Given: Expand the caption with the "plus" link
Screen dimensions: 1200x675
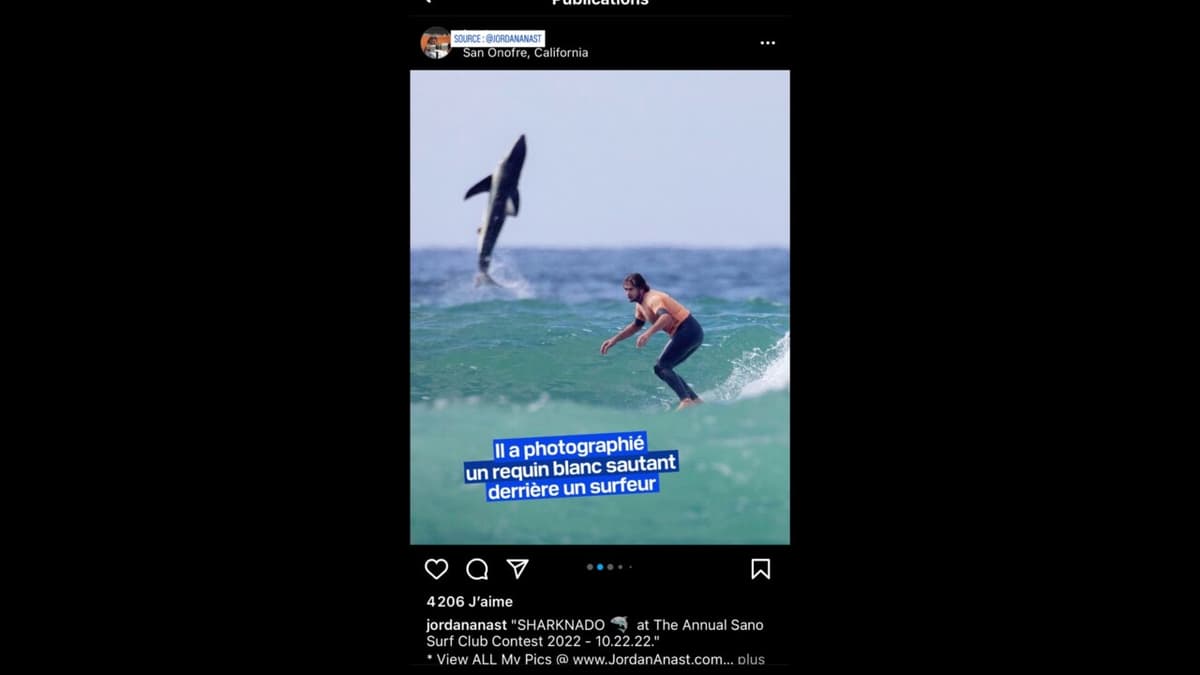Looking at the screenshot, I should click(x=751, y=659).
